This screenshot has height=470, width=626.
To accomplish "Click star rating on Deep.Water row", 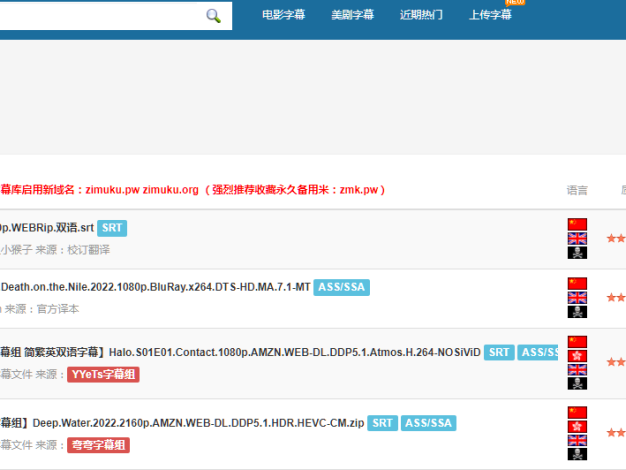I will coord(616,432).
